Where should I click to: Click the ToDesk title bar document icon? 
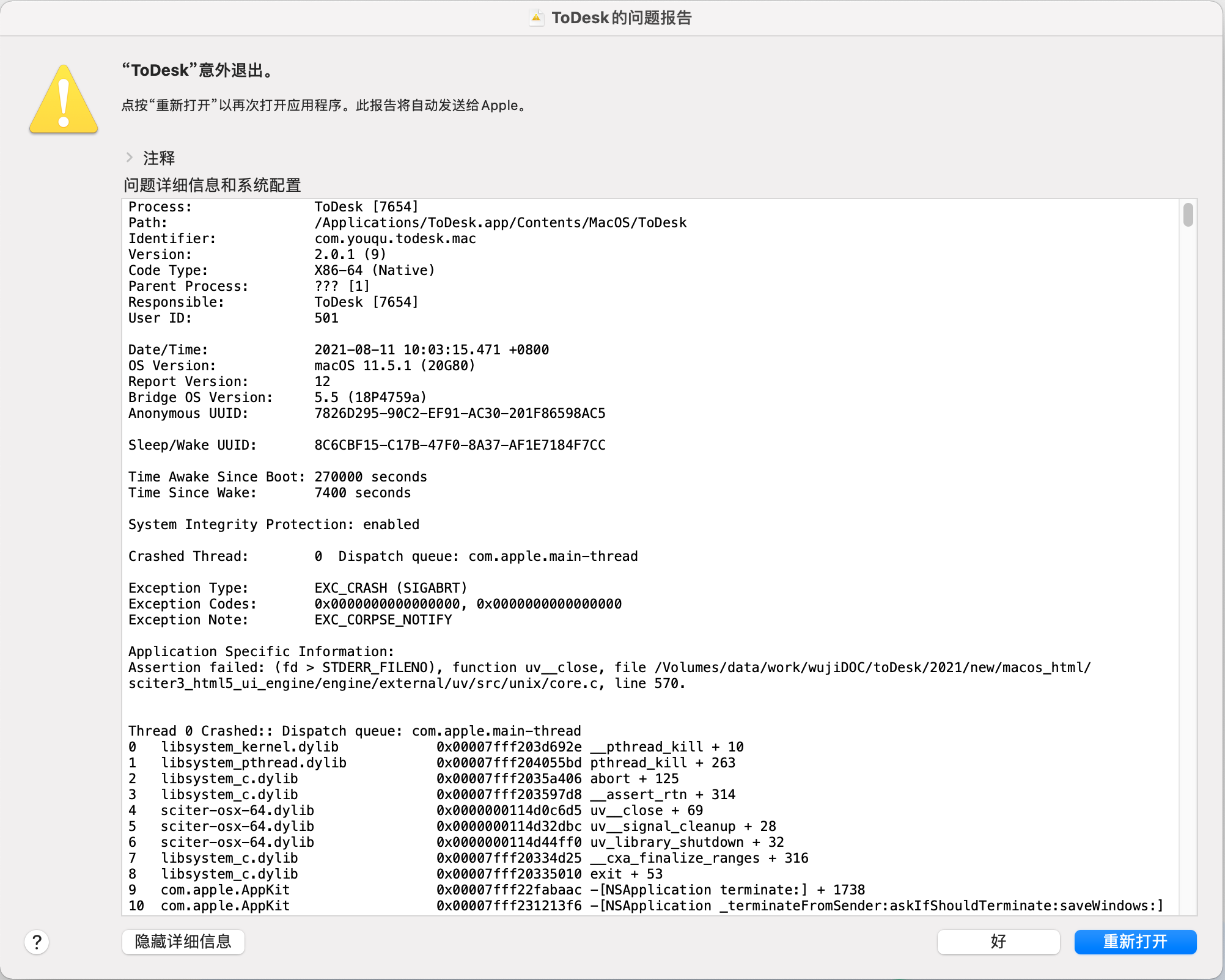coord(536,18)
